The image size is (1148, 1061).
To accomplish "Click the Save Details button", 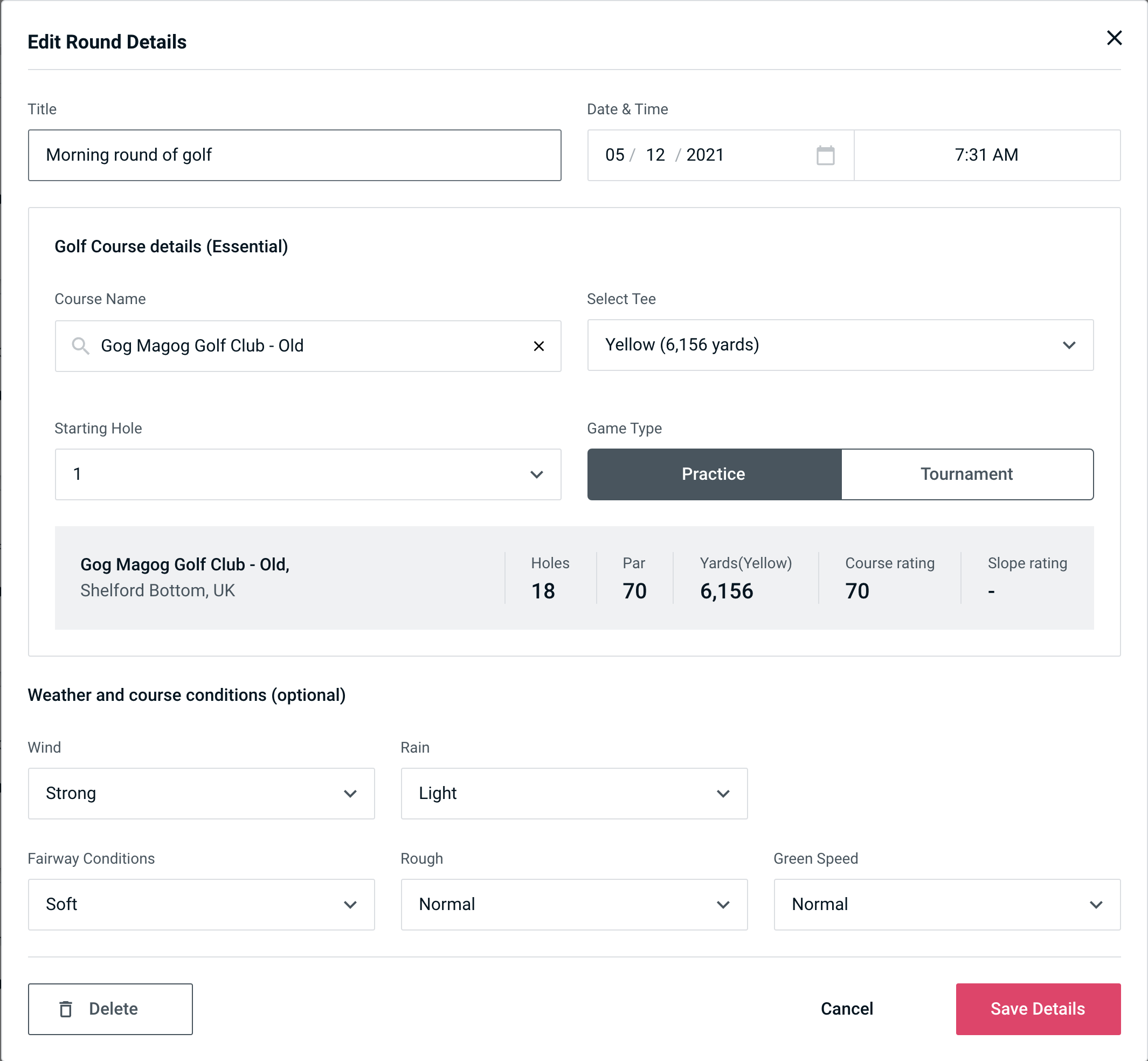I will coord(1038,1009).
